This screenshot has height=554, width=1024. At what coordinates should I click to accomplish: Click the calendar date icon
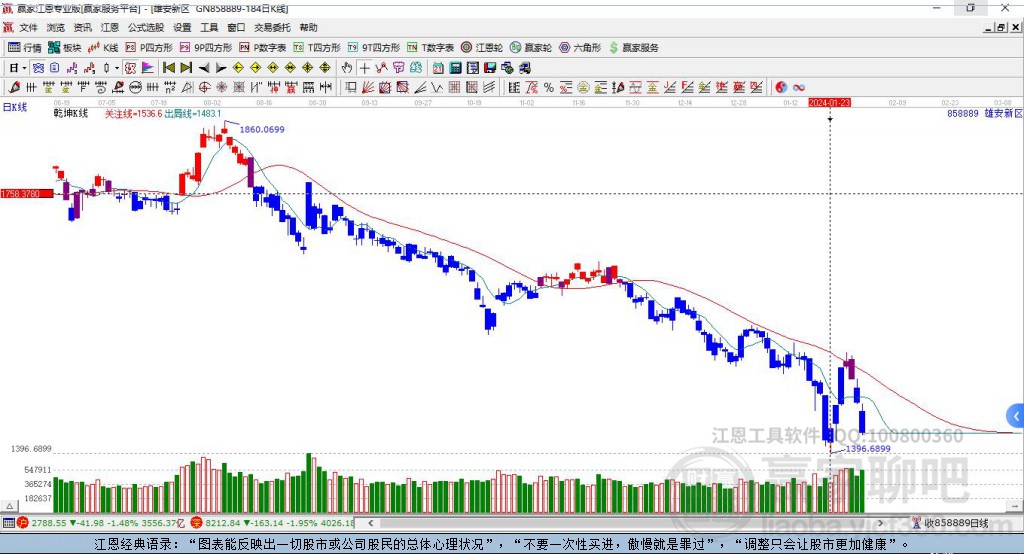438,68
